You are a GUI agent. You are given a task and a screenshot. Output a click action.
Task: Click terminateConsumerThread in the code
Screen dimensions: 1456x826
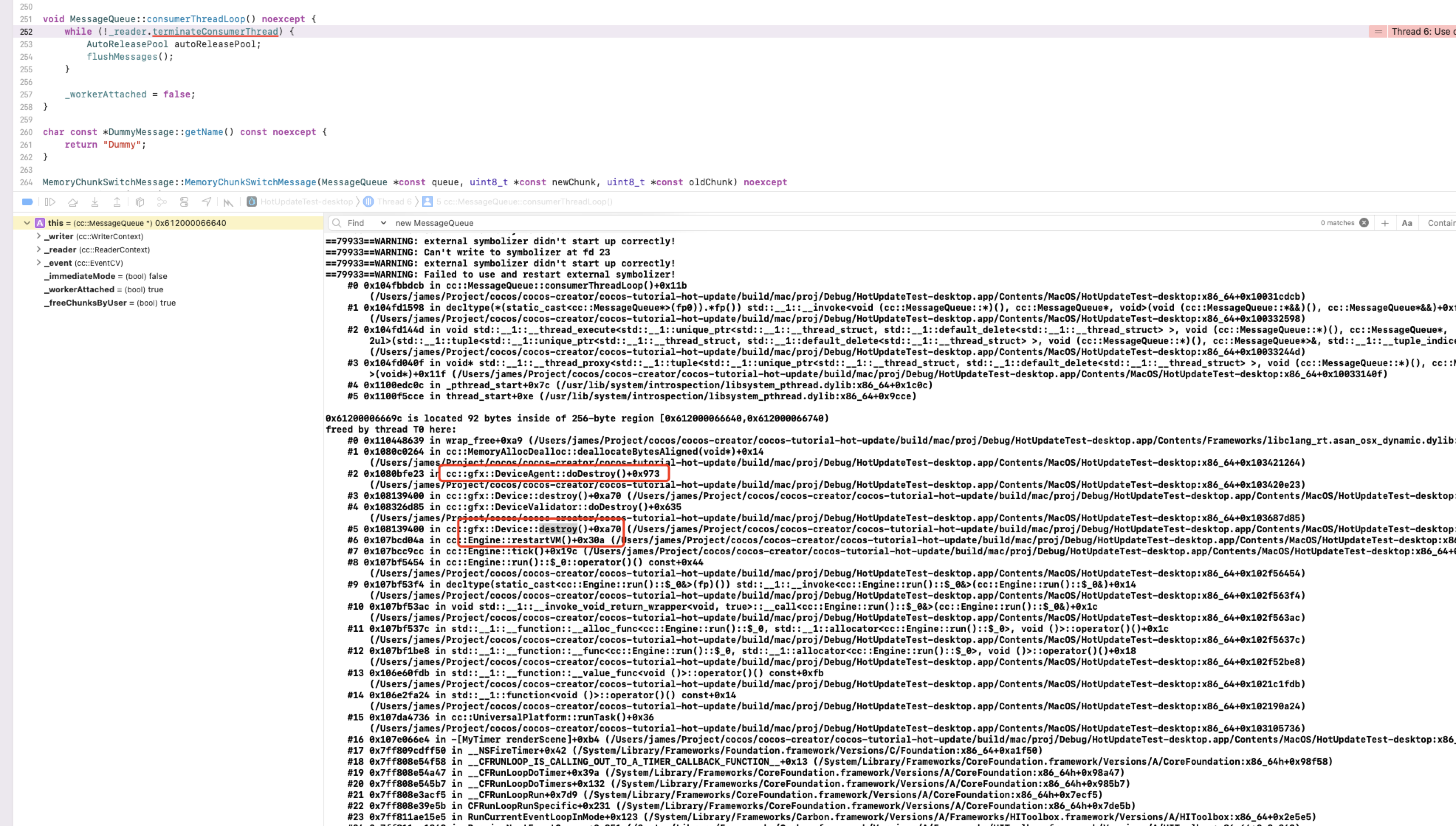(215, 32)
